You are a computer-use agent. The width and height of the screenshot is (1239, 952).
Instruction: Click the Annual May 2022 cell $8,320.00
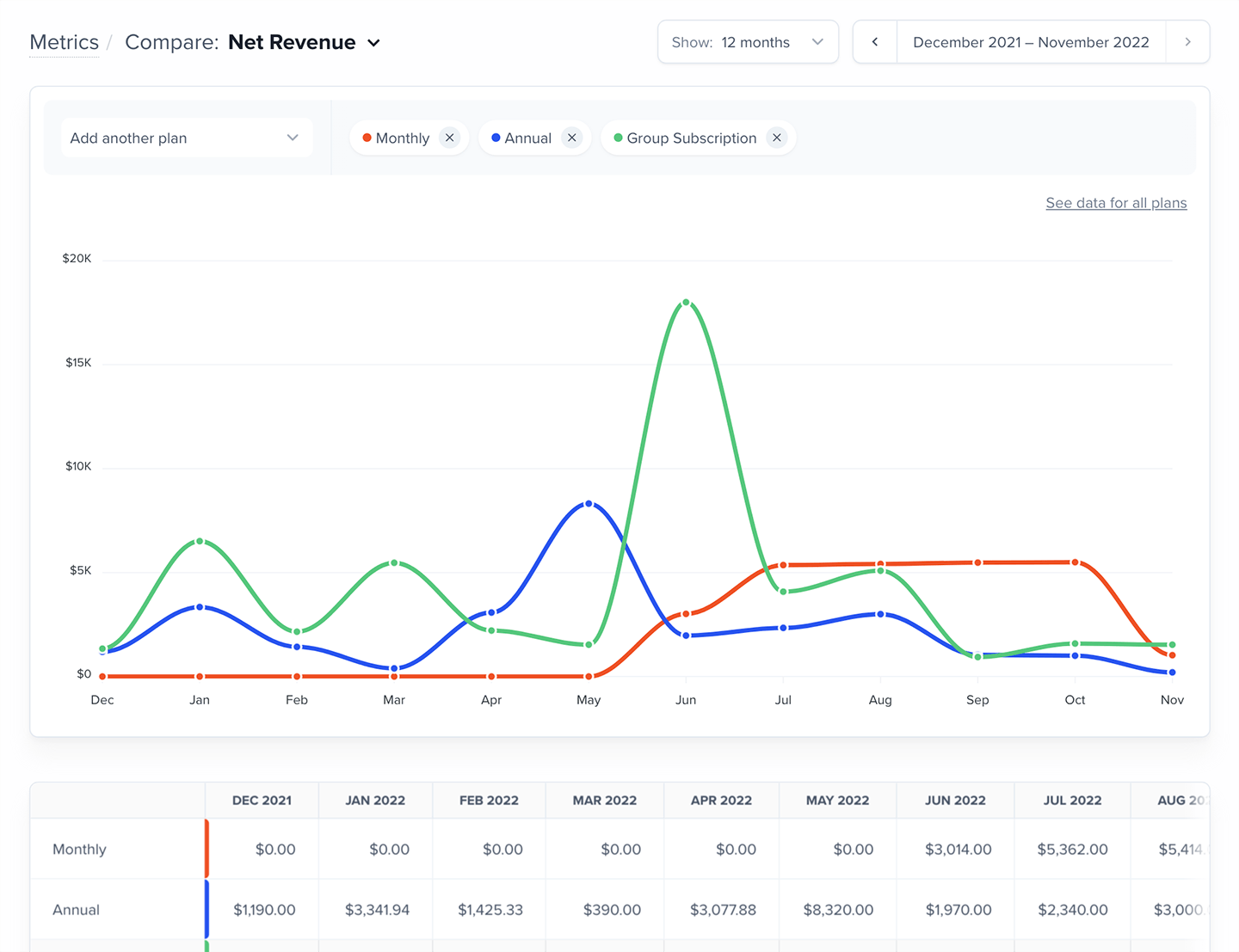(837, 909)
